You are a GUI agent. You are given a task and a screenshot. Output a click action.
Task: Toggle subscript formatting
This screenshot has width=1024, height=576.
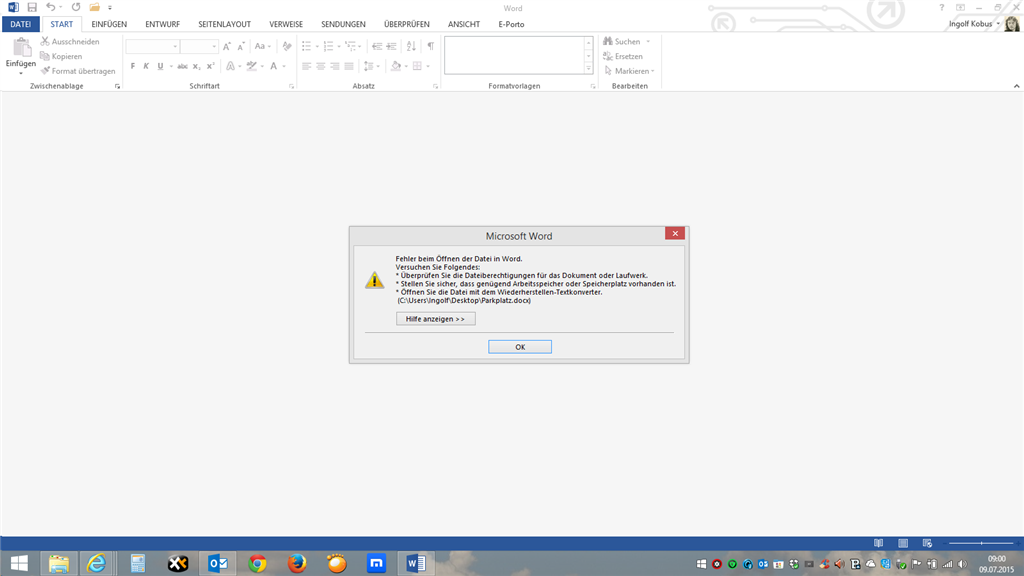coord(196,66)
